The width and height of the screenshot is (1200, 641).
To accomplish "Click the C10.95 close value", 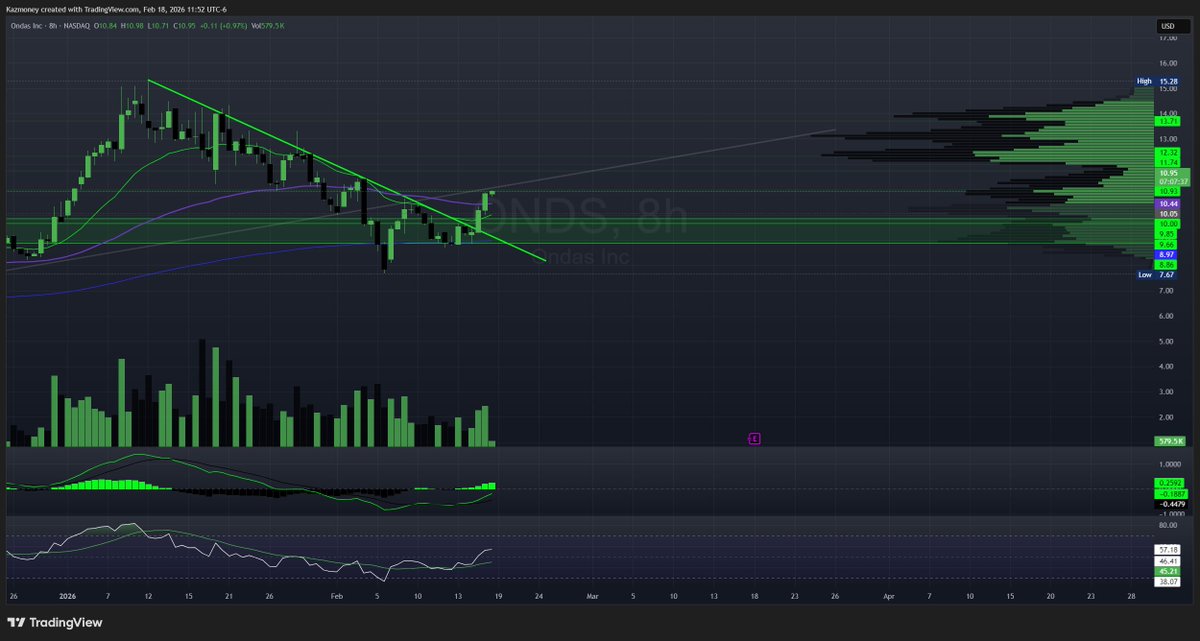I will (x=185, y=25).
